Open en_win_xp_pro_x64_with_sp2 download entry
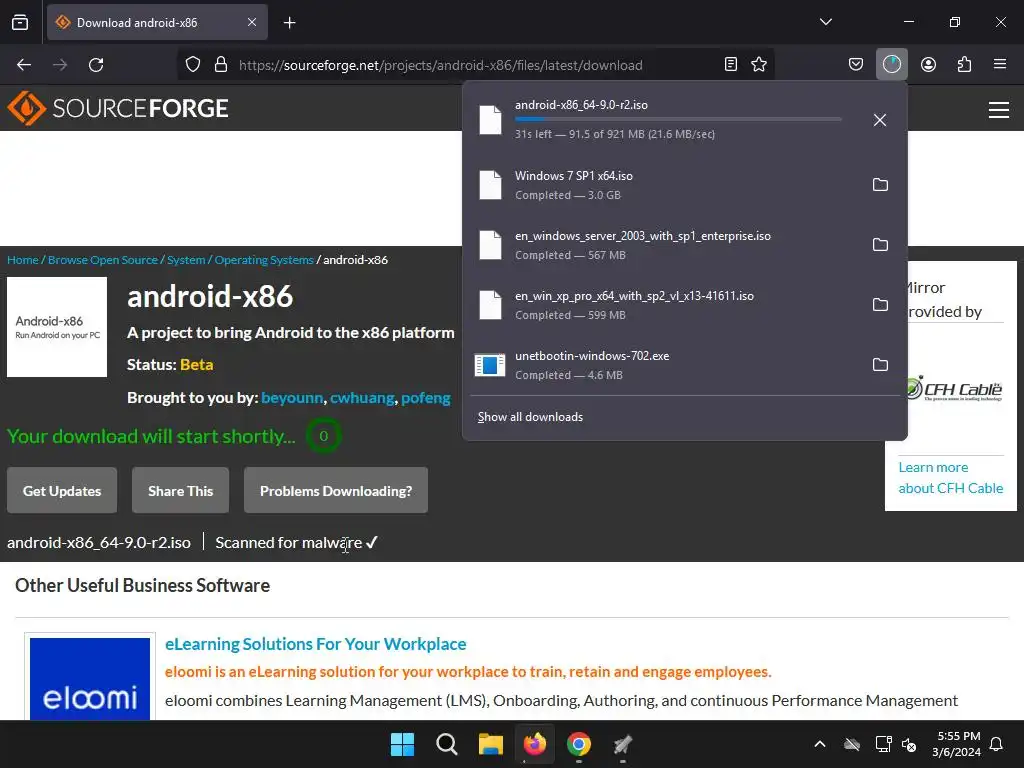 663,305
